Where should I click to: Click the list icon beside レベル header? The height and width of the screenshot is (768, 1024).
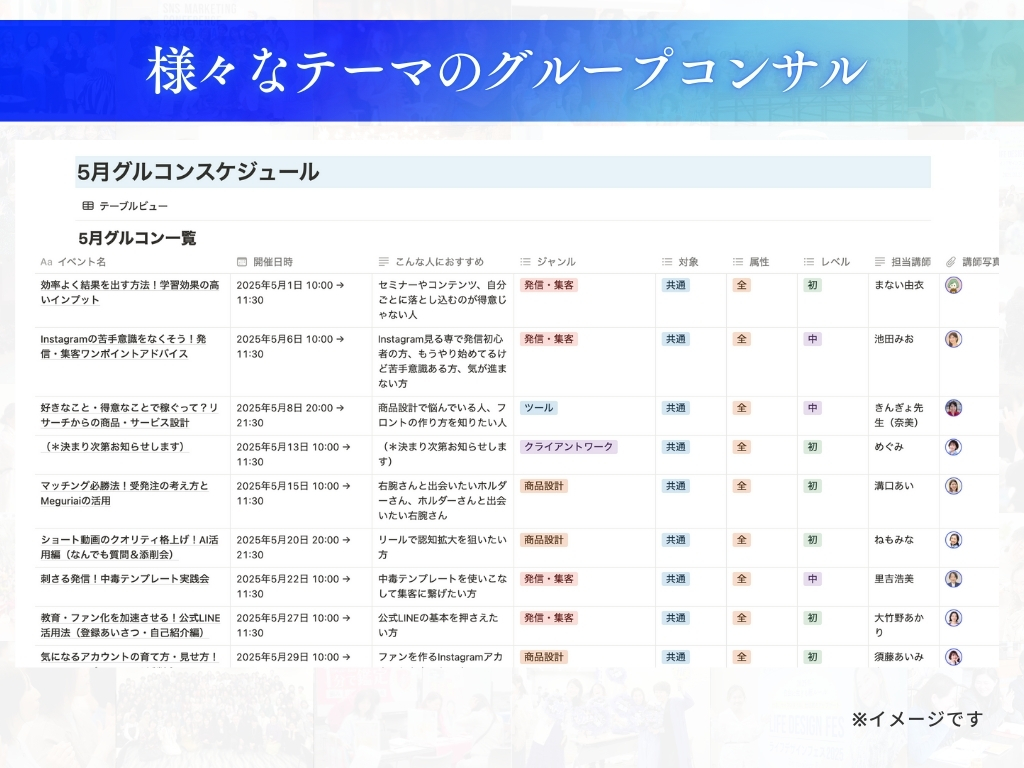[x=809, y=262]
